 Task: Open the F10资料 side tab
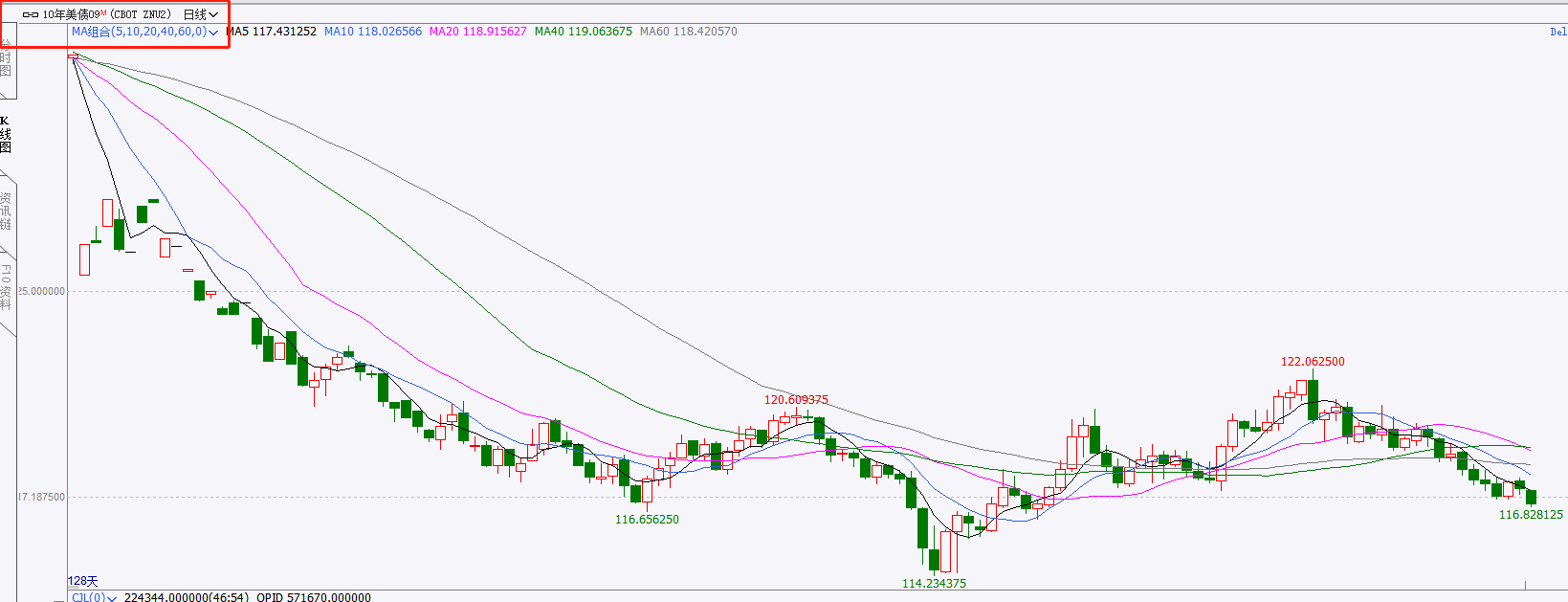[x=6, y=286]
